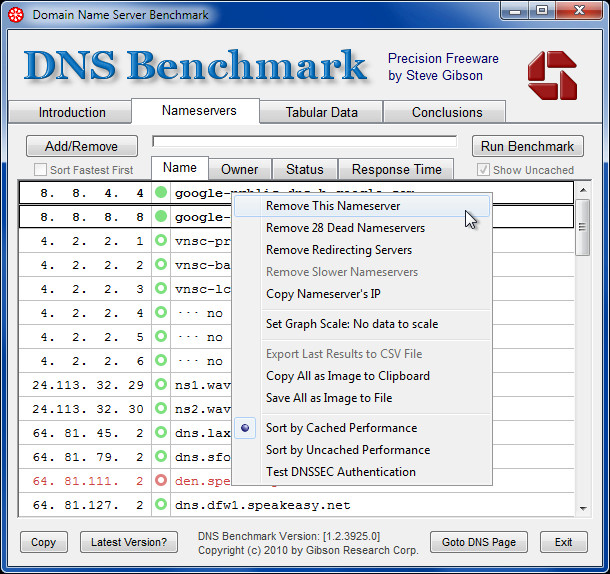Click the DNS Benchmark Version text
Screen dimensions: 610x574
289,536
